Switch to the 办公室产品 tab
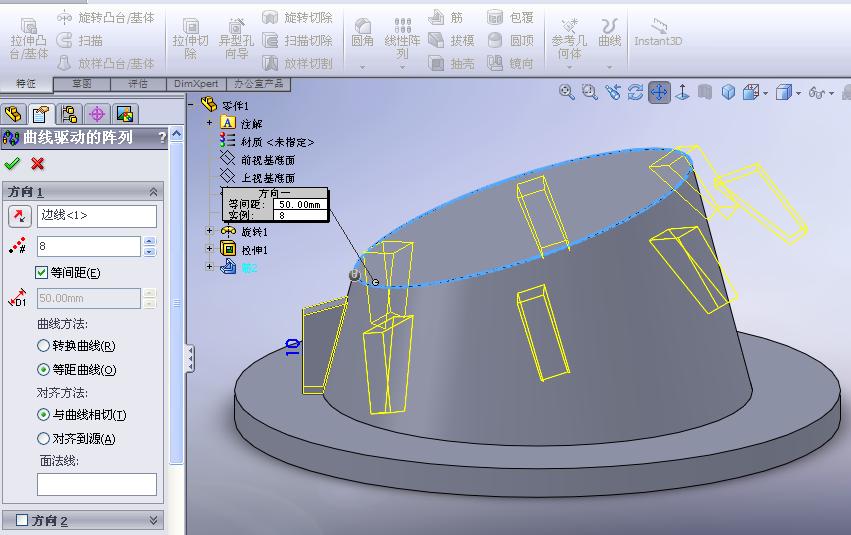The image size is (851, 535). 258,84
